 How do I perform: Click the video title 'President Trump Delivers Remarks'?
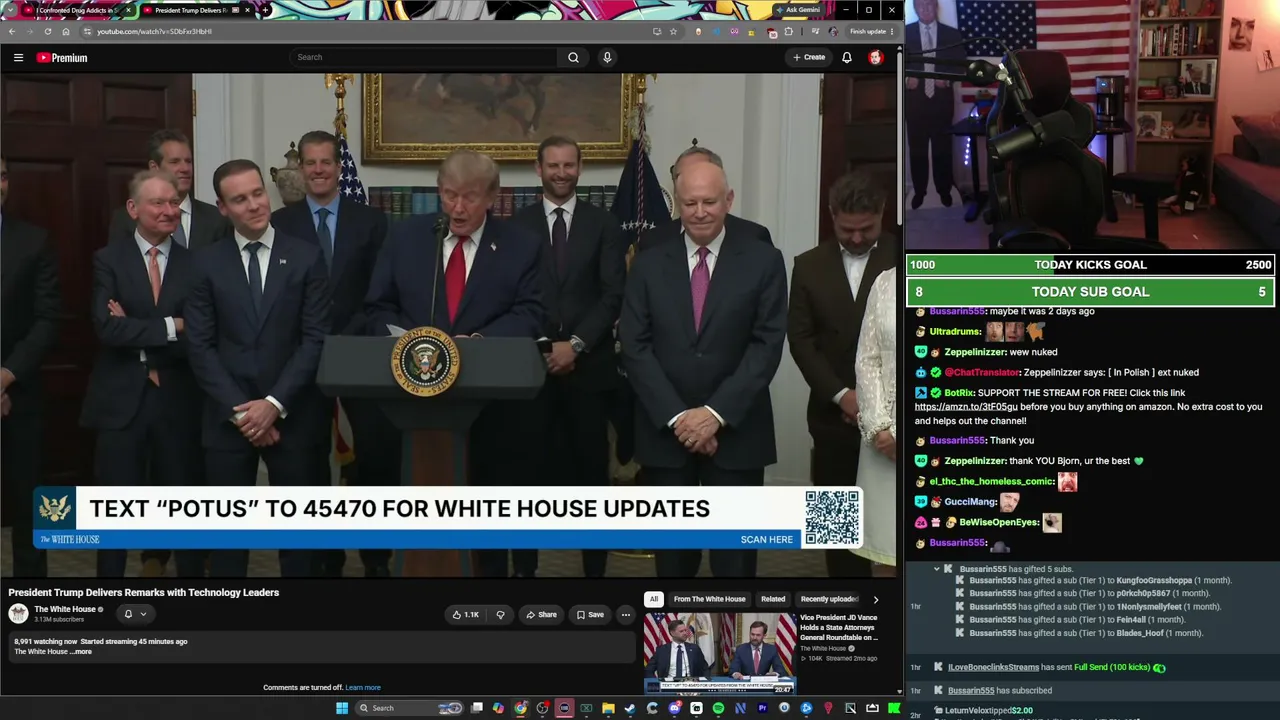tap(143, 593)
